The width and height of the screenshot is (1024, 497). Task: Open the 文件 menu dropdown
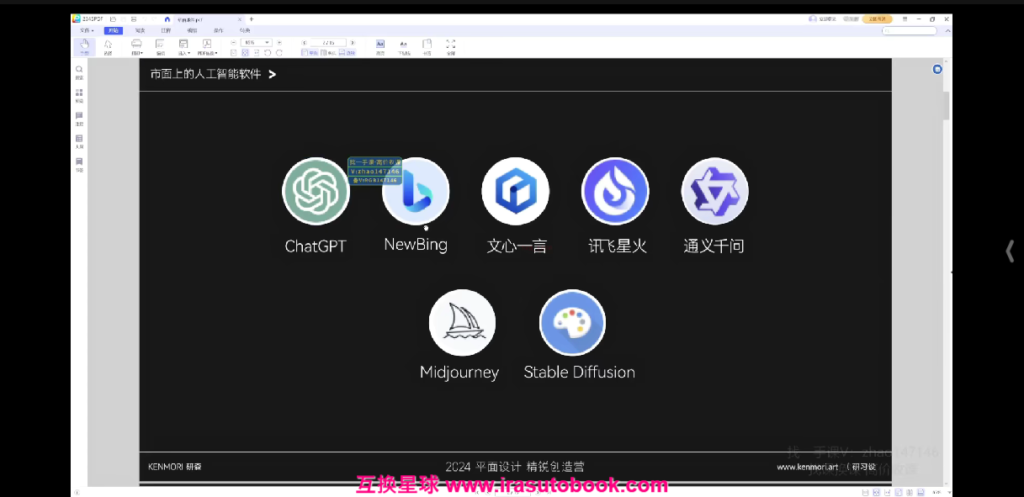pos(87,31)
